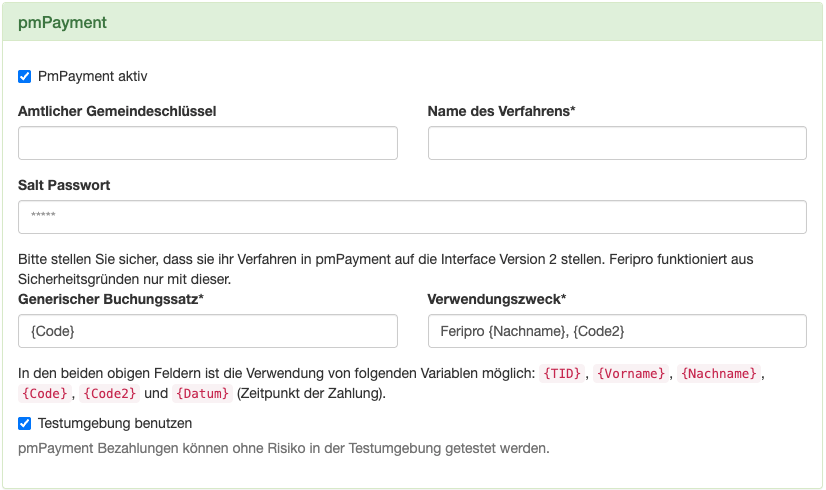The width and height of the screenshot is (826, 490).
Task: Click the Amtlicher Gemeindeschlüssel label
Action: tap(117, 111)
